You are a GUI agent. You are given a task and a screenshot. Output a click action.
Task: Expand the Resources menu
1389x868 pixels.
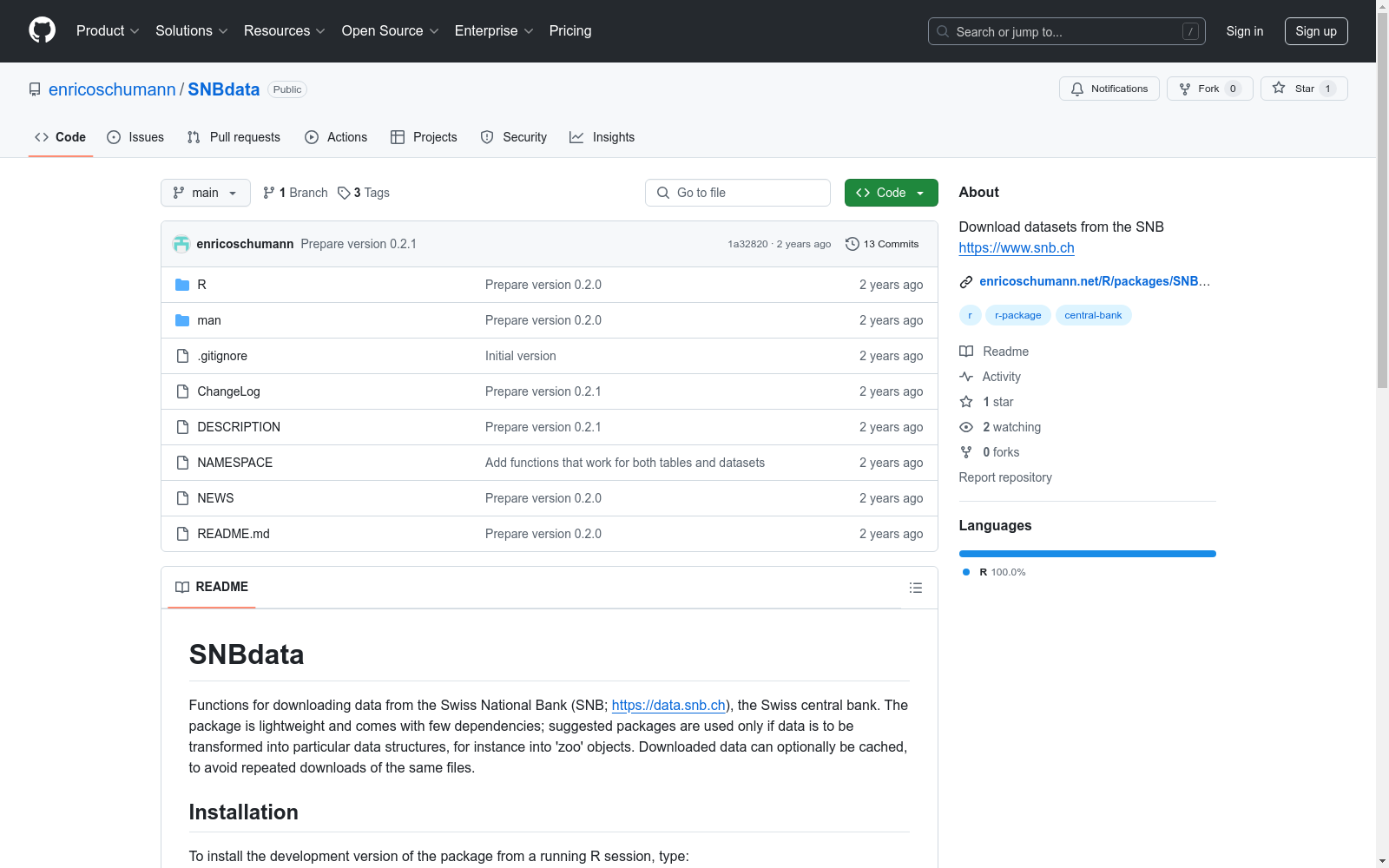[x=285, y=30]
